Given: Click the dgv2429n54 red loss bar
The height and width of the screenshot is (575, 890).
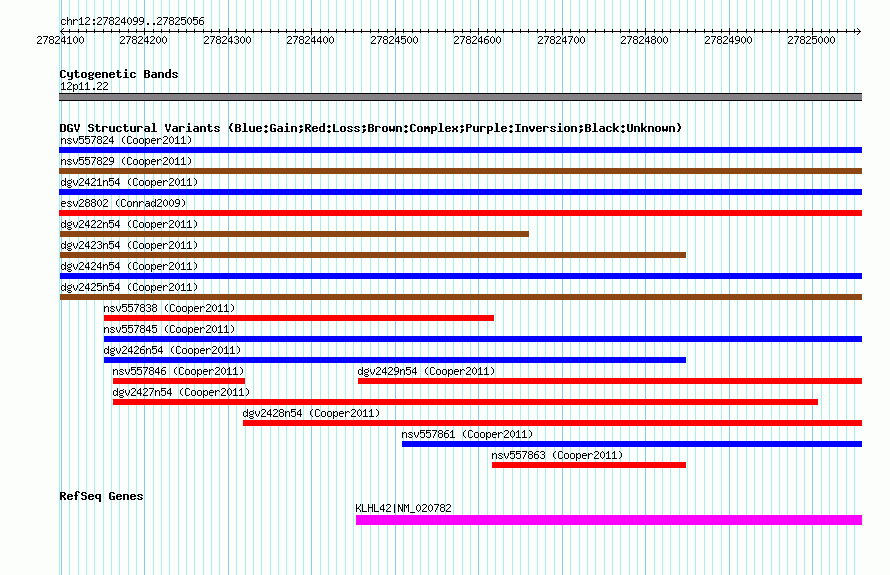Looking at the screenshot, I should click(610, 381).
